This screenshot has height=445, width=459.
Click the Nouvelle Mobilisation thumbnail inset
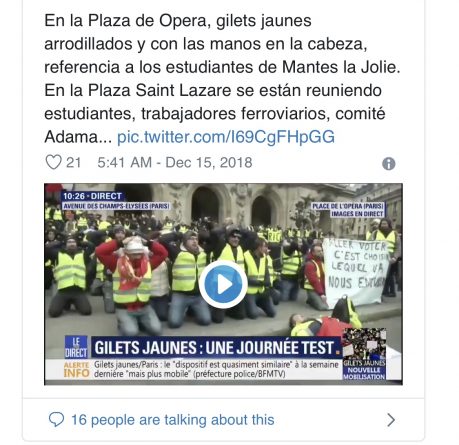[364, 354]
